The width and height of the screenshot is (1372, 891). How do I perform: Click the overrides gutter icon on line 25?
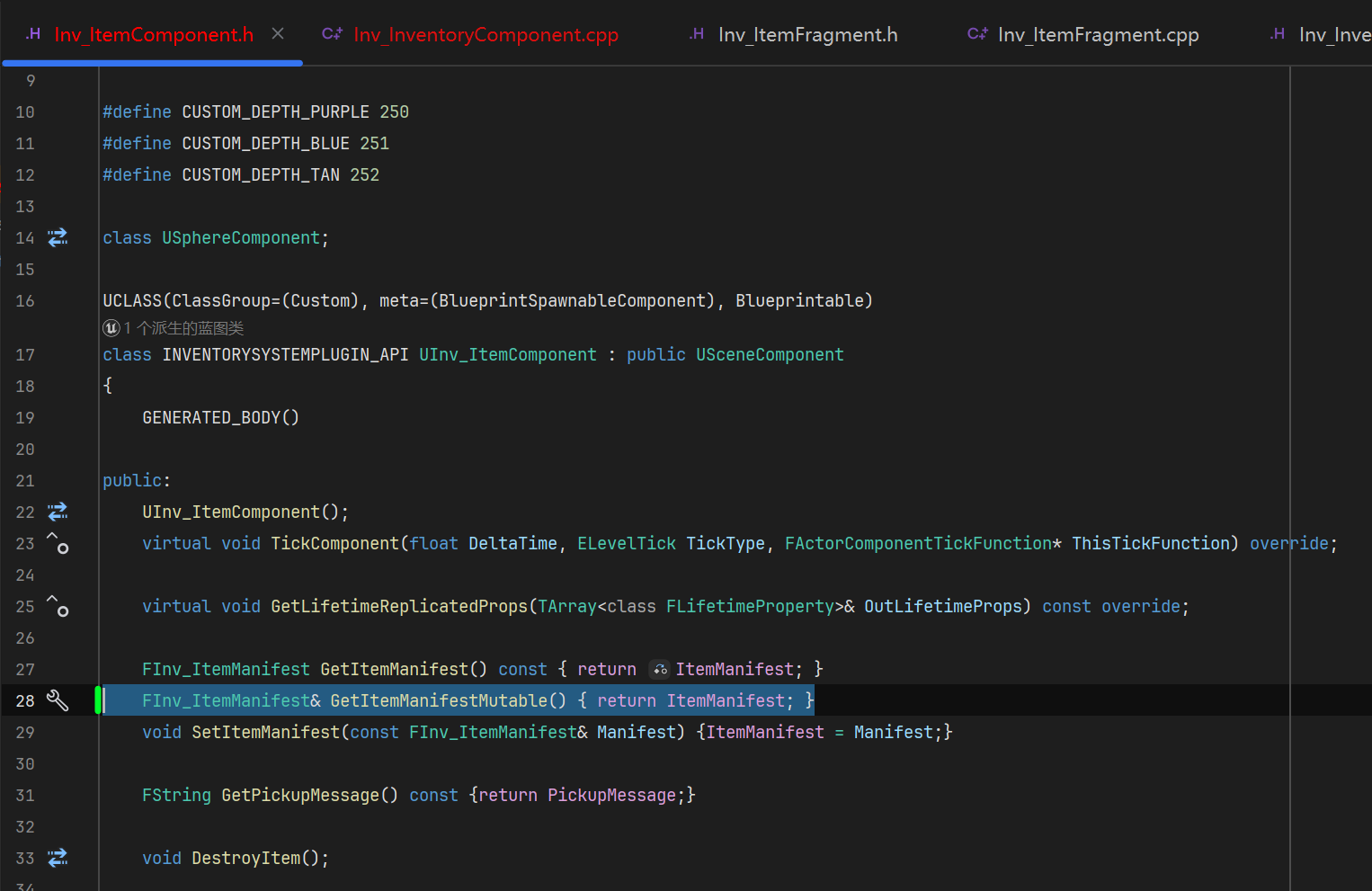click(58, 606)
